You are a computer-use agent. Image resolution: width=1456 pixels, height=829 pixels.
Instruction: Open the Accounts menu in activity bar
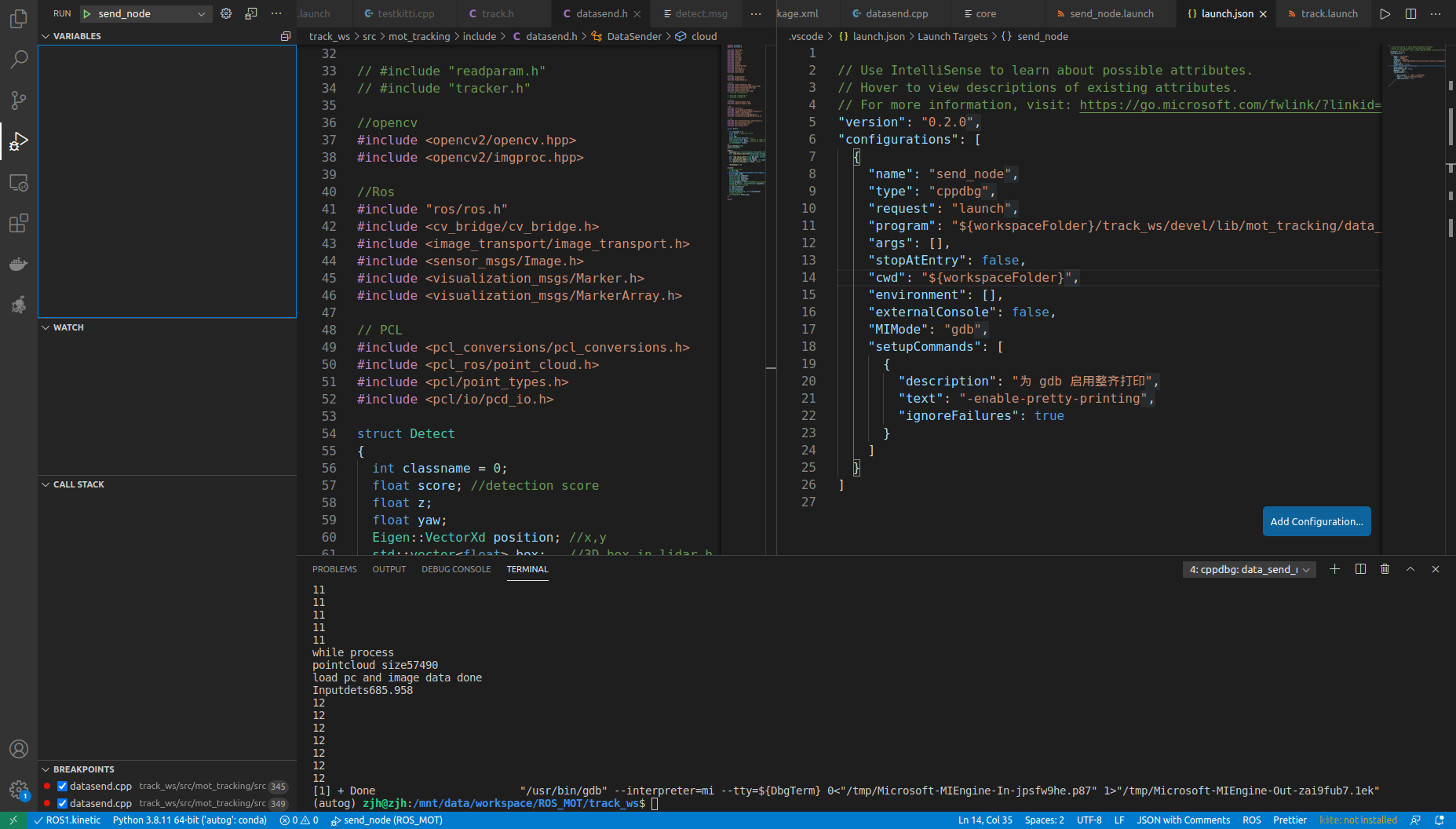[x=19, y=749]
